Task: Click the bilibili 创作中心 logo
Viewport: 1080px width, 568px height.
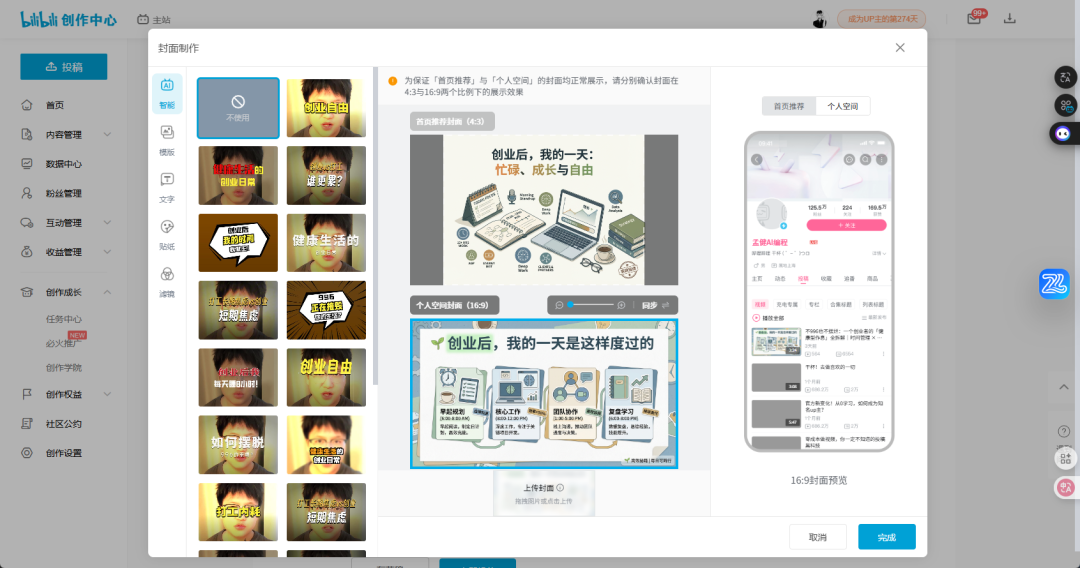Action: tap(68, 19)
